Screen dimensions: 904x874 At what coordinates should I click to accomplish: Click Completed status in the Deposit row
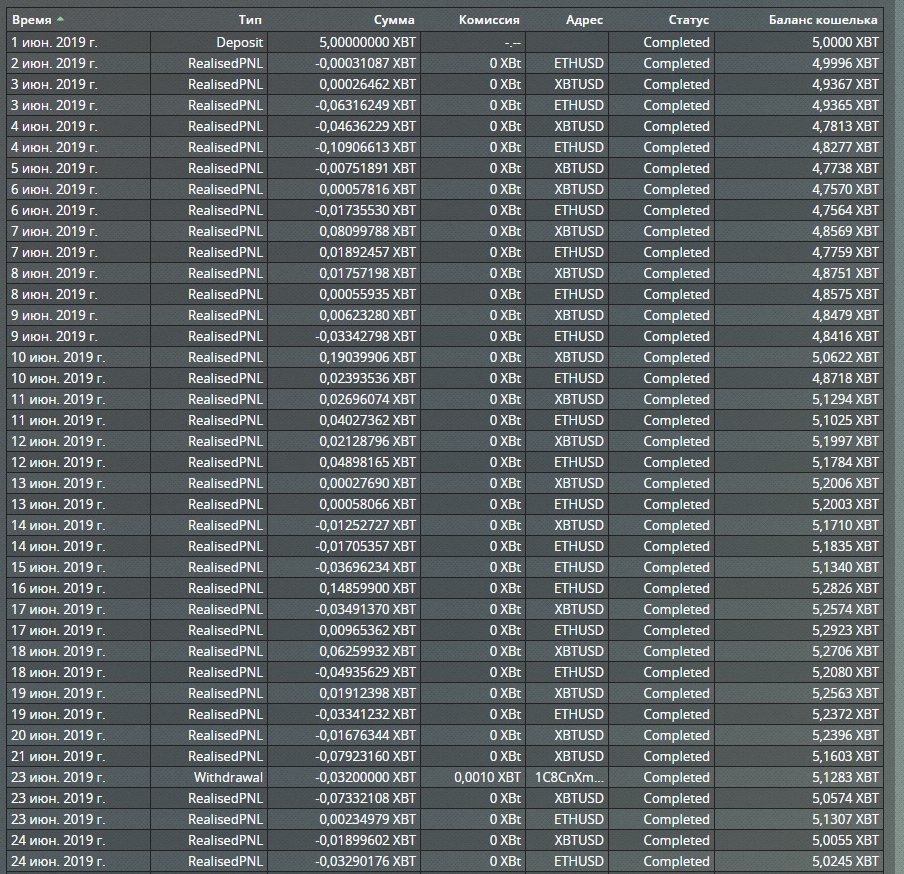pyautogui.click(x=676, y=42)
